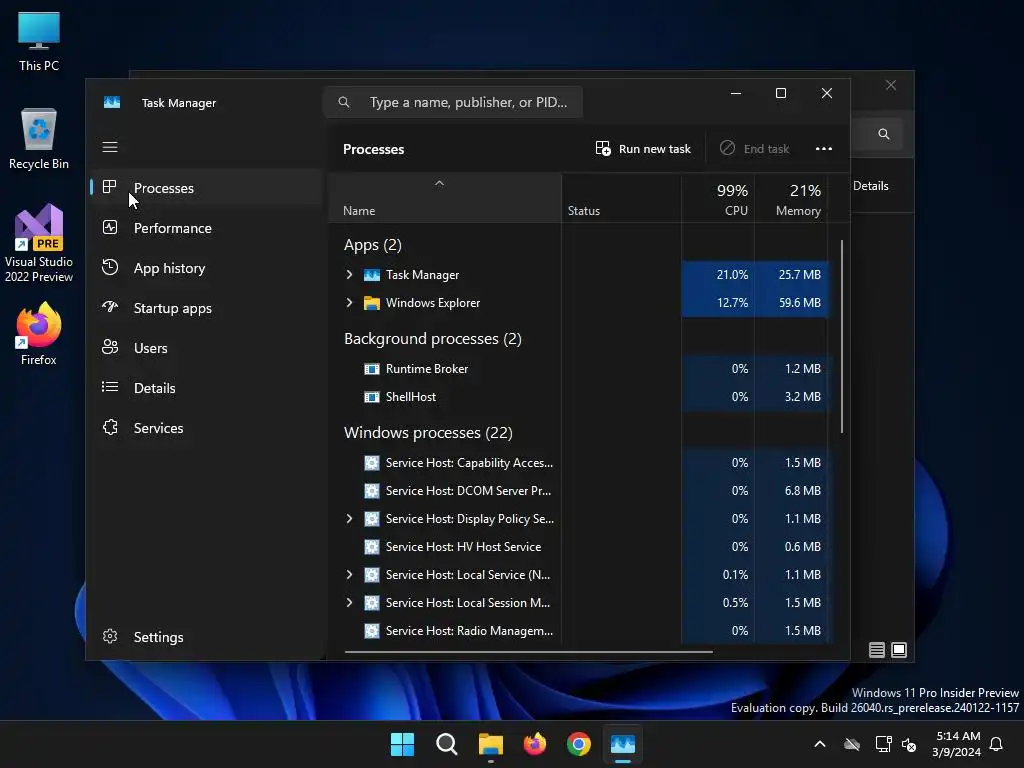The image size is (1024, 768).
Task: Launch Chrome from the taskbar
Action: coord(579,744)
